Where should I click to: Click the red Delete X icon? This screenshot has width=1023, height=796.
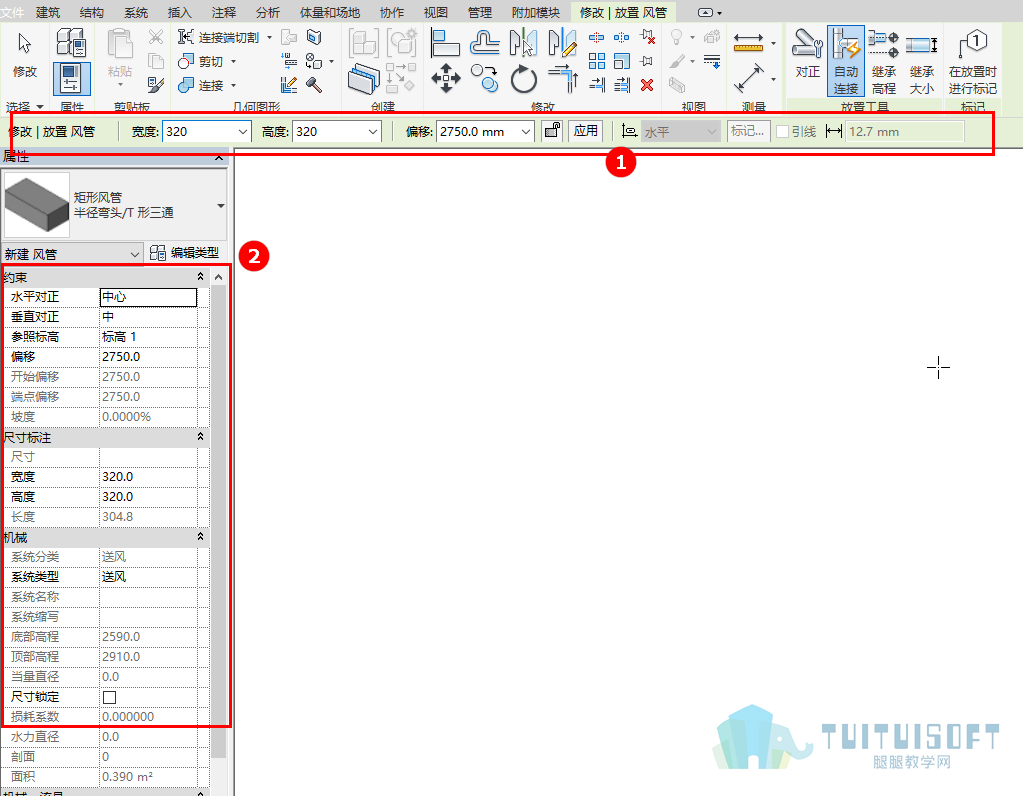647,85
